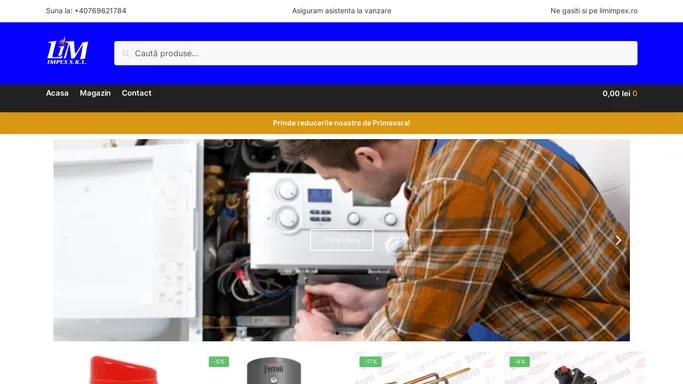Open the red product thumbnail
The height and width of the screenshot is (384, 683).
coord(123,370)
